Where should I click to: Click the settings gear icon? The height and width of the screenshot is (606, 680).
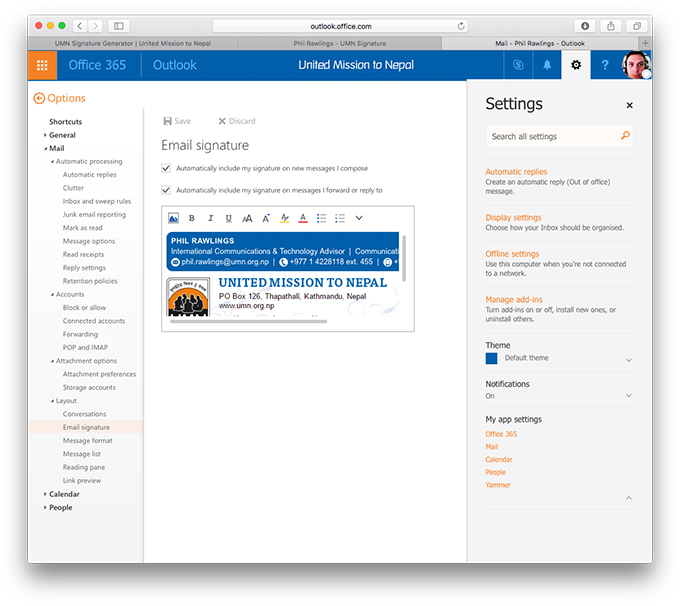point(576,65)
